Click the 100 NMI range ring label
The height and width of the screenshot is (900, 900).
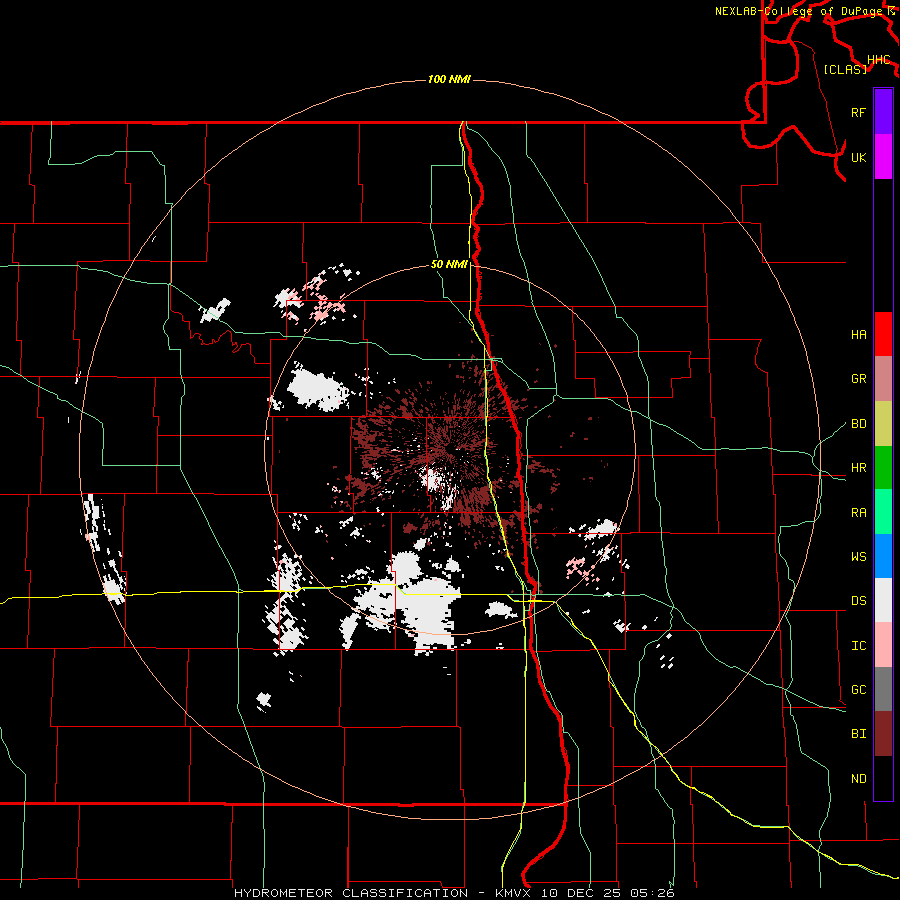449,79
